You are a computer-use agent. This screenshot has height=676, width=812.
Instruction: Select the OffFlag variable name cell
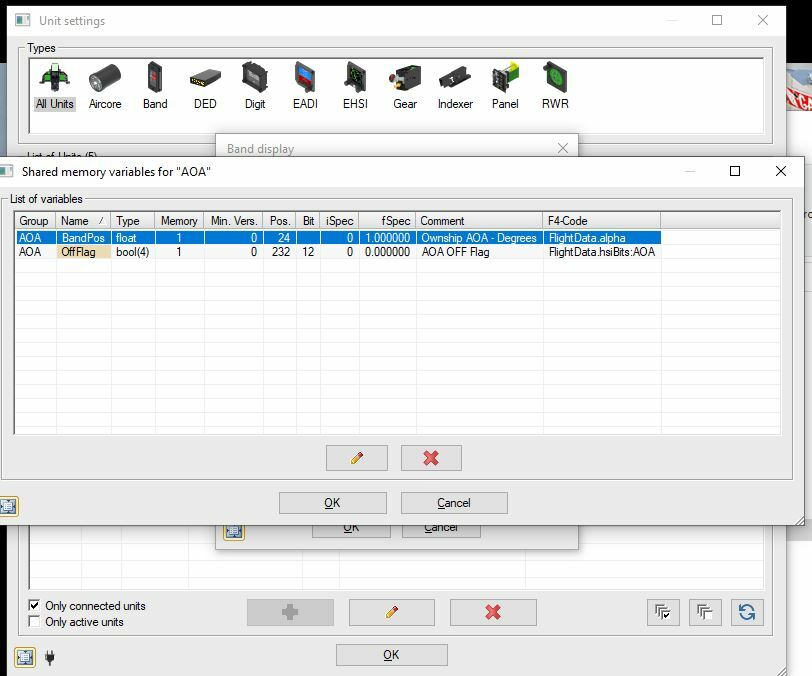pos(83,252)
